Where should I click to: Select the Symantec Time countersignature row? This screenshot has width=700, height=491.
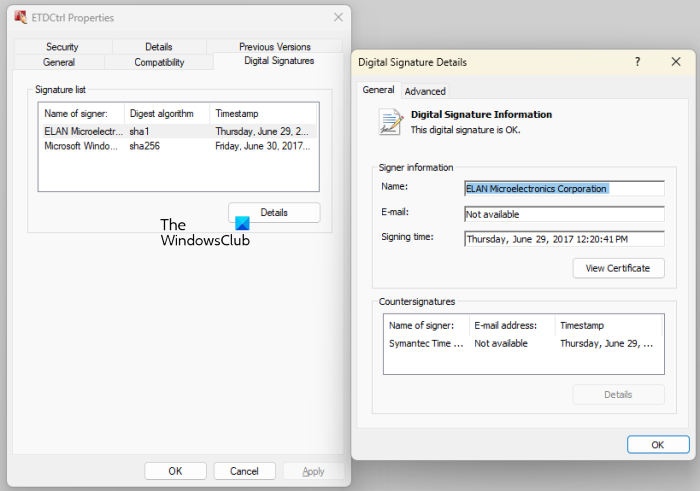[522, 343]
